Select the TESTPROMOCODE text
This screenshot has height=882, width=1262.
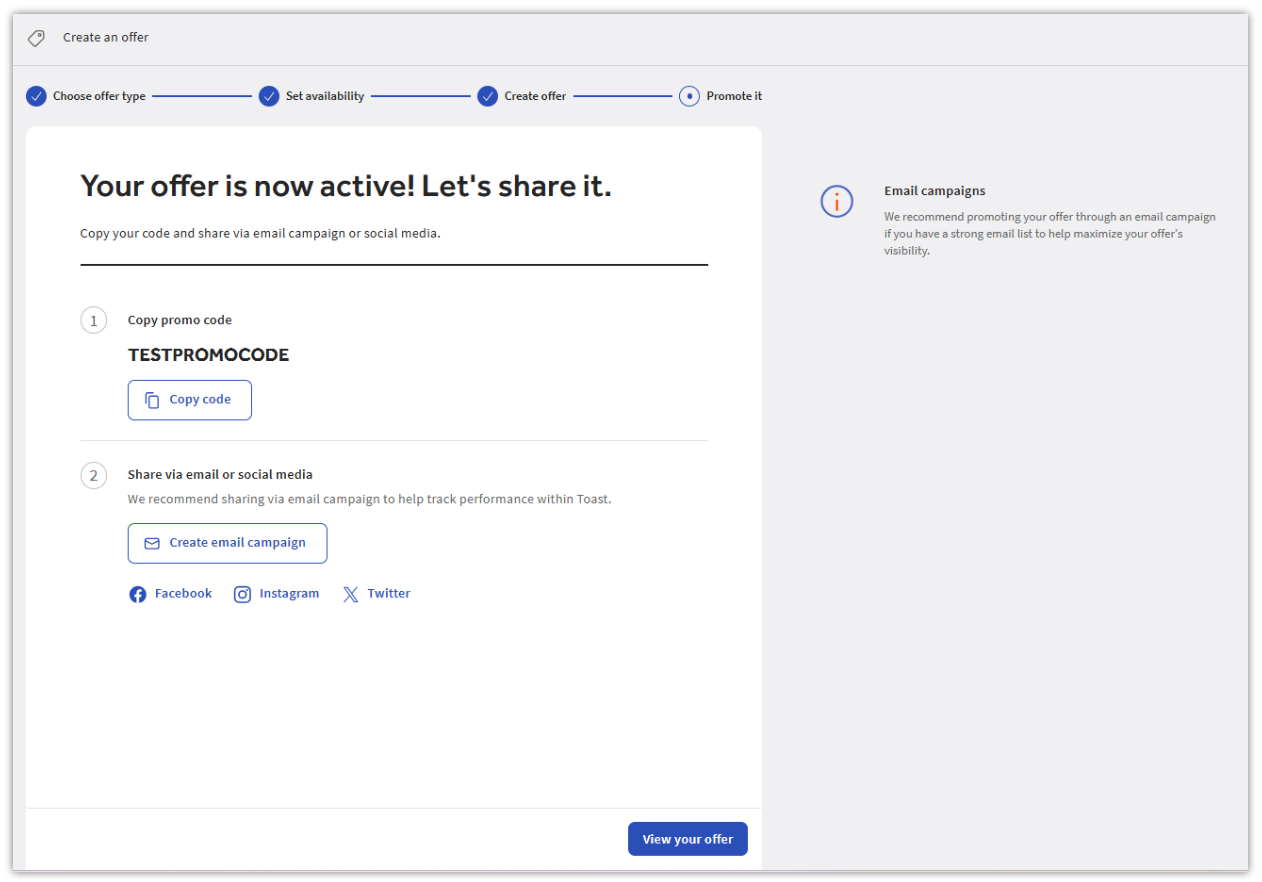[x=208, y=355]
